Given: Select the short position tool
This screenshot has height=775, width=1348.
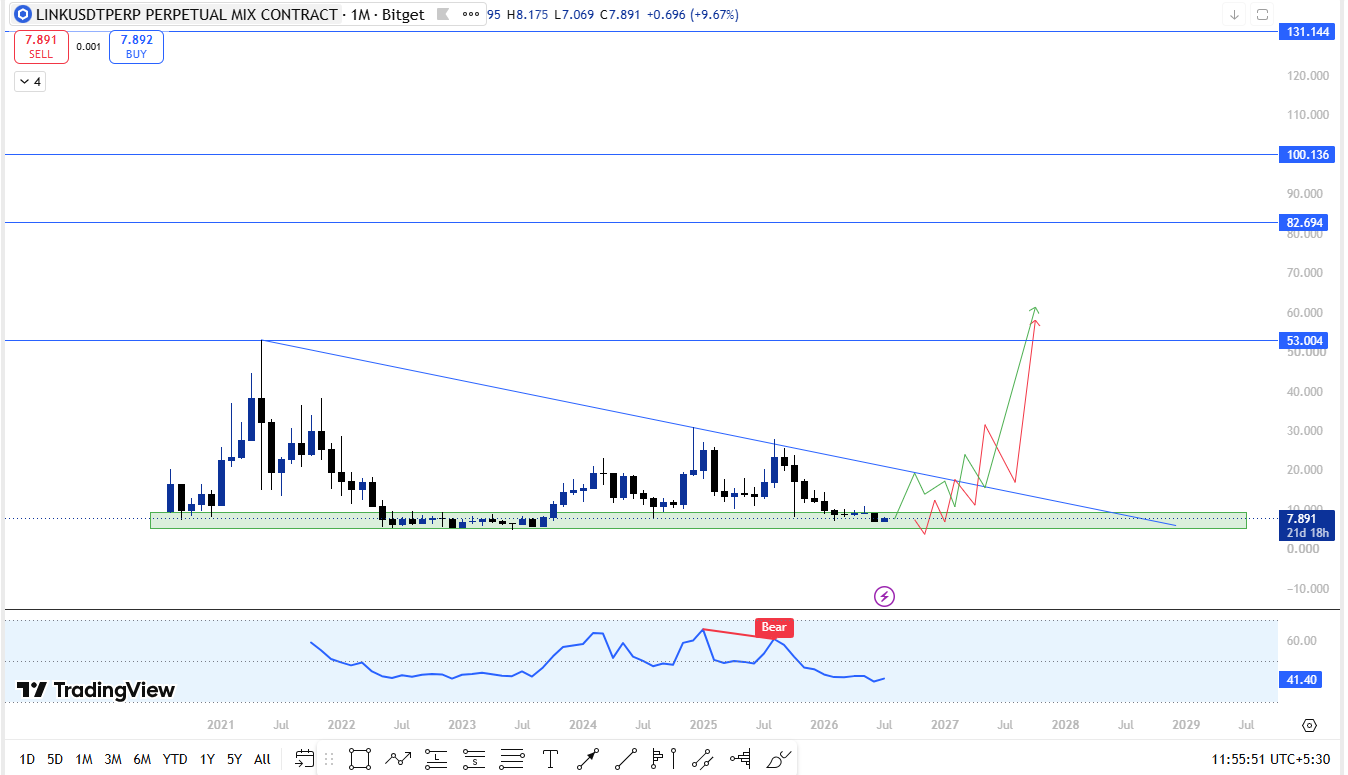Looking at the screenshot, I should 474,759.
